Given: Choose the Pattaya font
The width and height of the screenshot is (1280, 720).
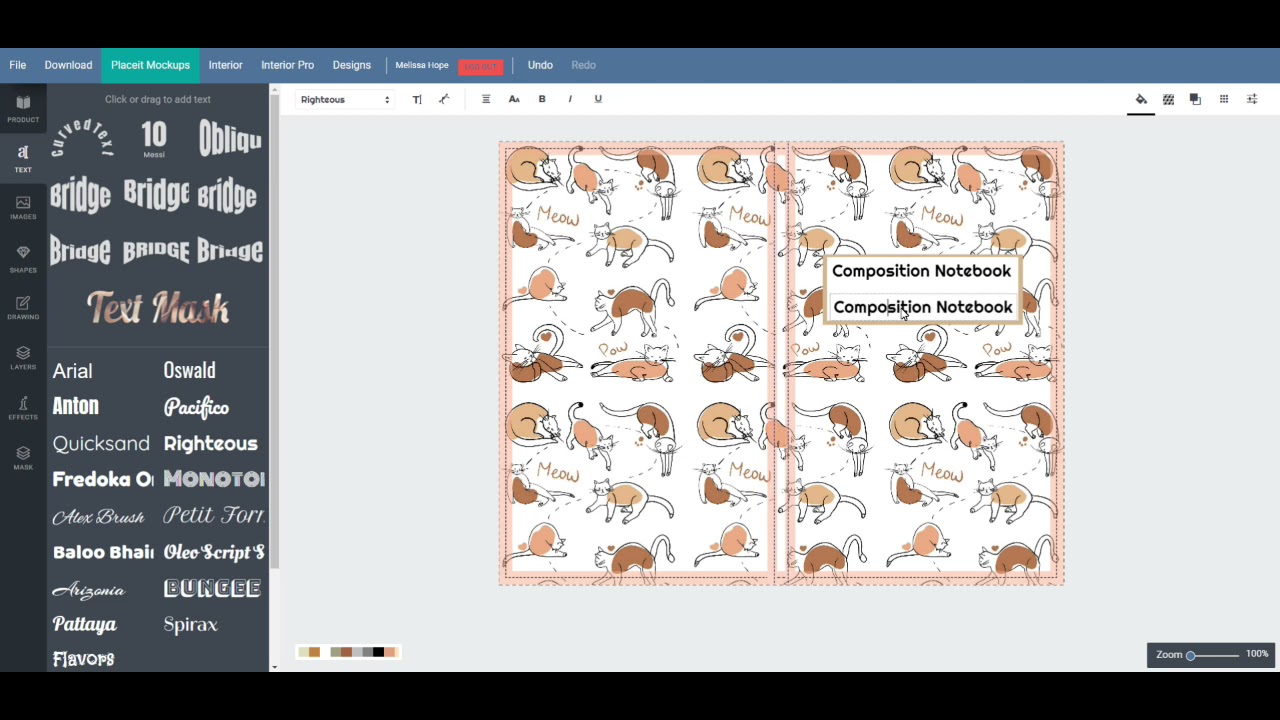Looking at the screenshot, I should 84,625.
